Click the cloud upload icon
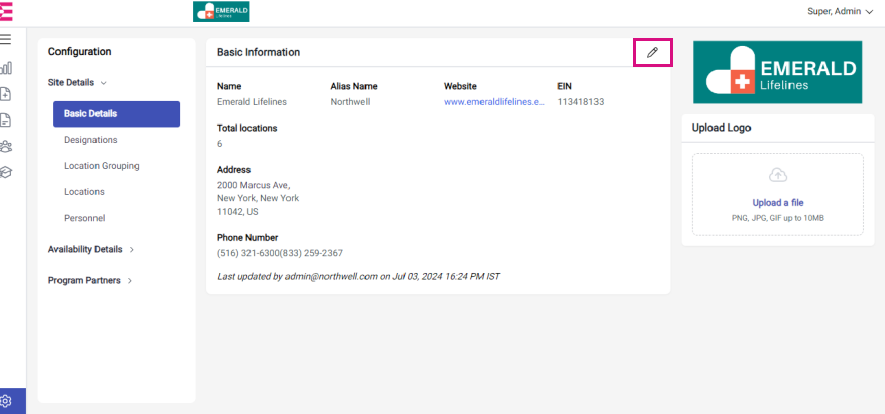The image size is (885, 414). [778, 175]
